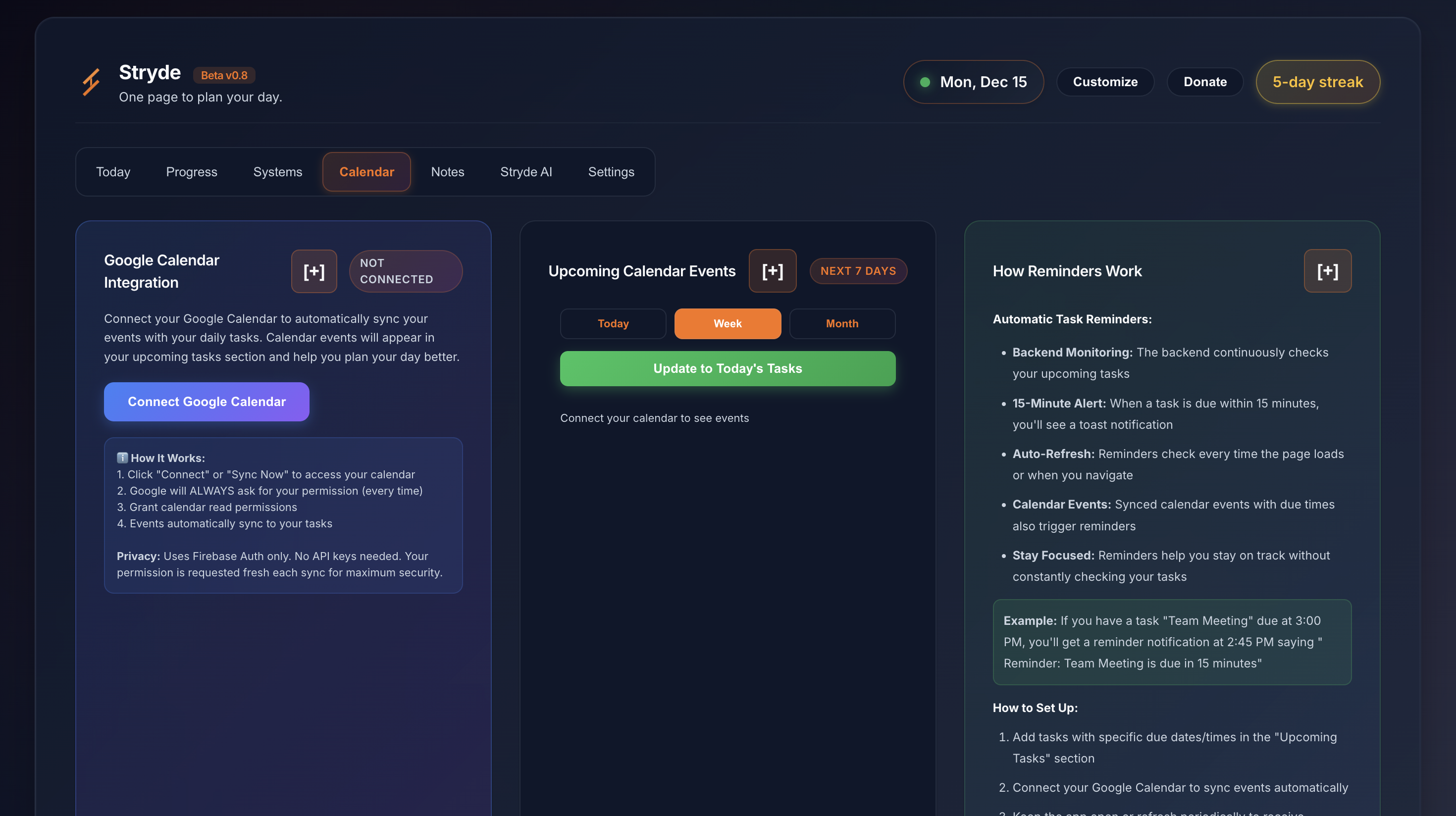Click the Donate button
Image resolution: width=1456 pixels, height=816 pixels.
(1205, 82)
